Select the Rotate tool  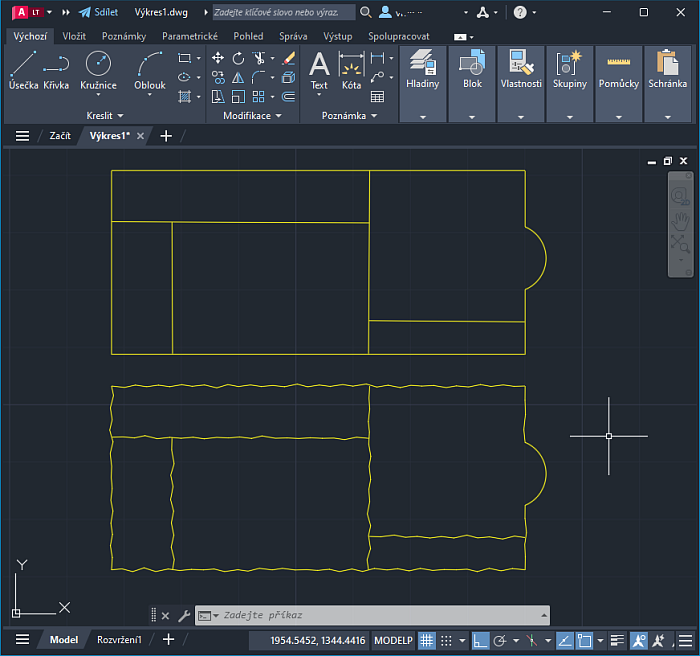point(238,58)
